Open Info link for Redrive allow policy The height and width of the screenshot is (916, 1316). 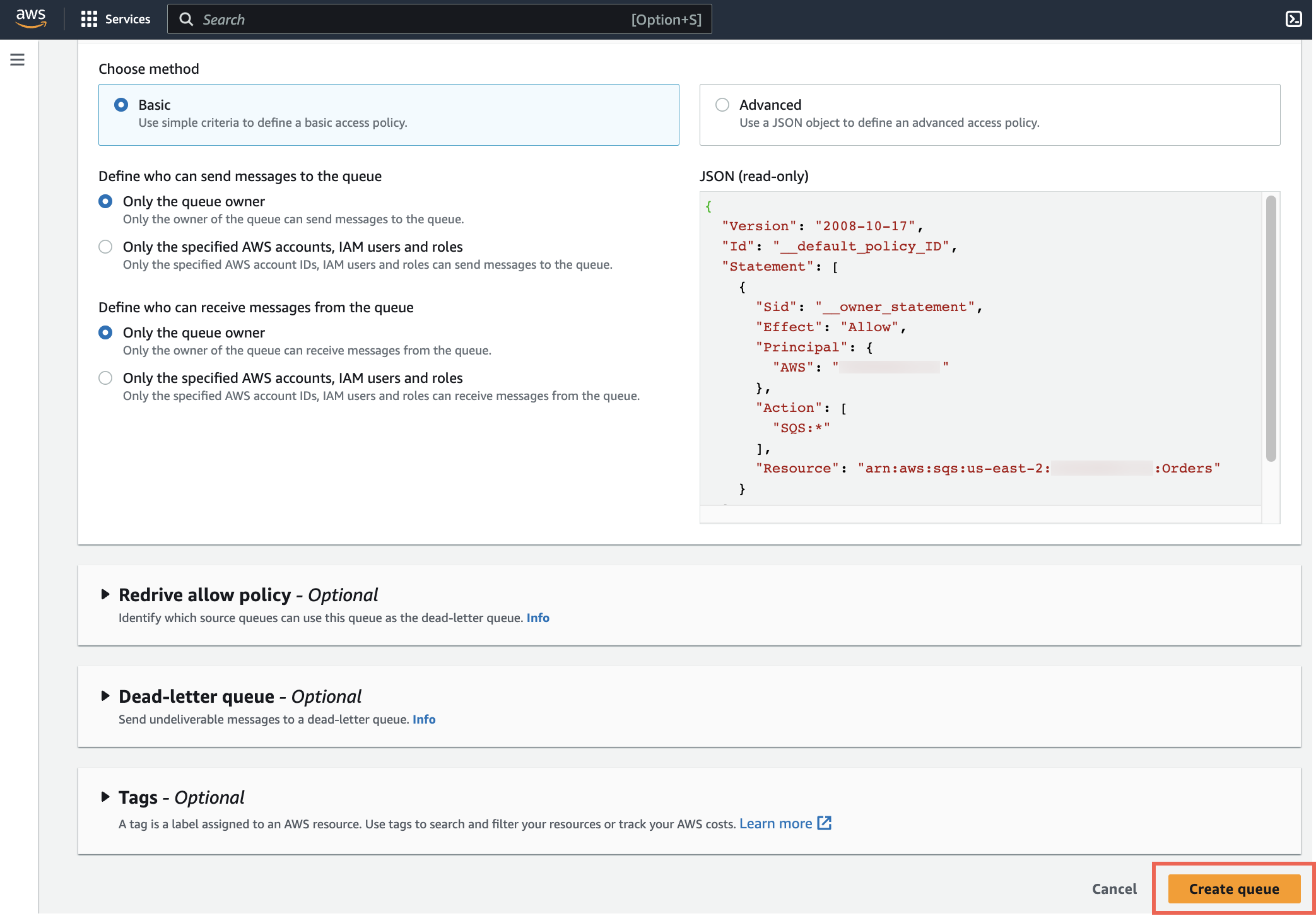[x=538, y=618]
